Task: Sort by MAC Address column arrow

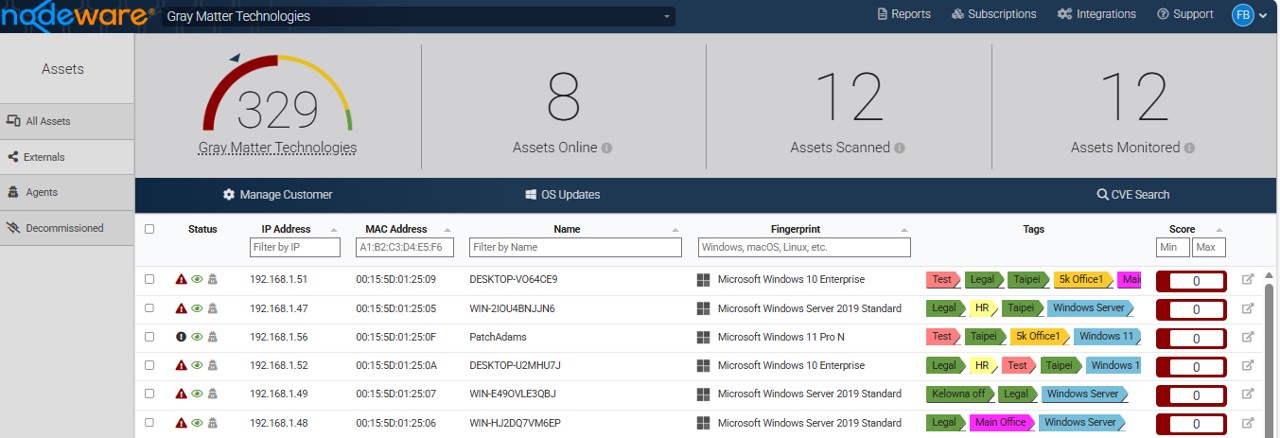Action: pyautogui.click(x=448, y=230)
